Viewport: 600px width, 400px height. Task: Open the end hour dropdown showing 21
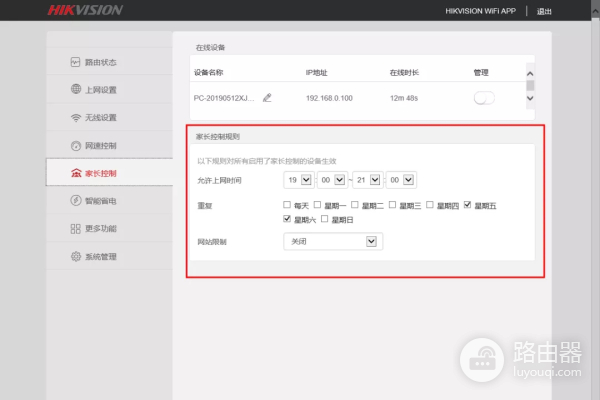[374, 180]
